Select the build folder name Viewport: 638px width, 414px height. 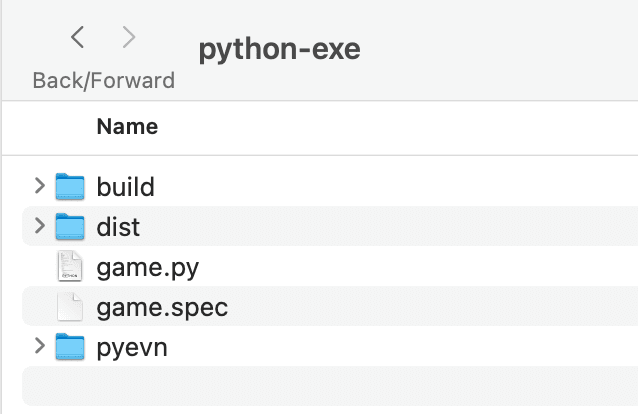(x=126, y=187)
